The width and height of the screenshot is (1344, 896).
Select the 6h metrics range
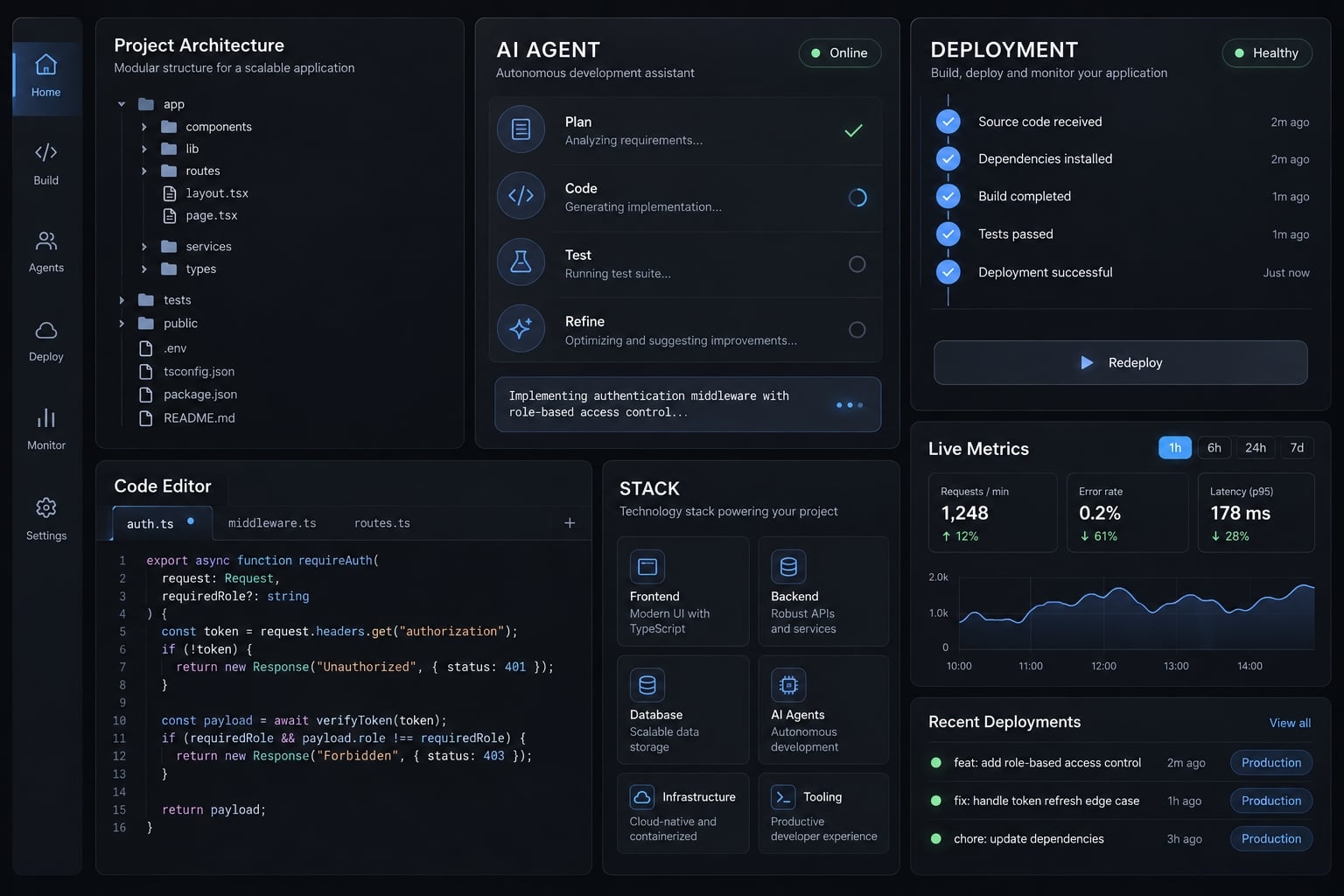coord(1214,448)
